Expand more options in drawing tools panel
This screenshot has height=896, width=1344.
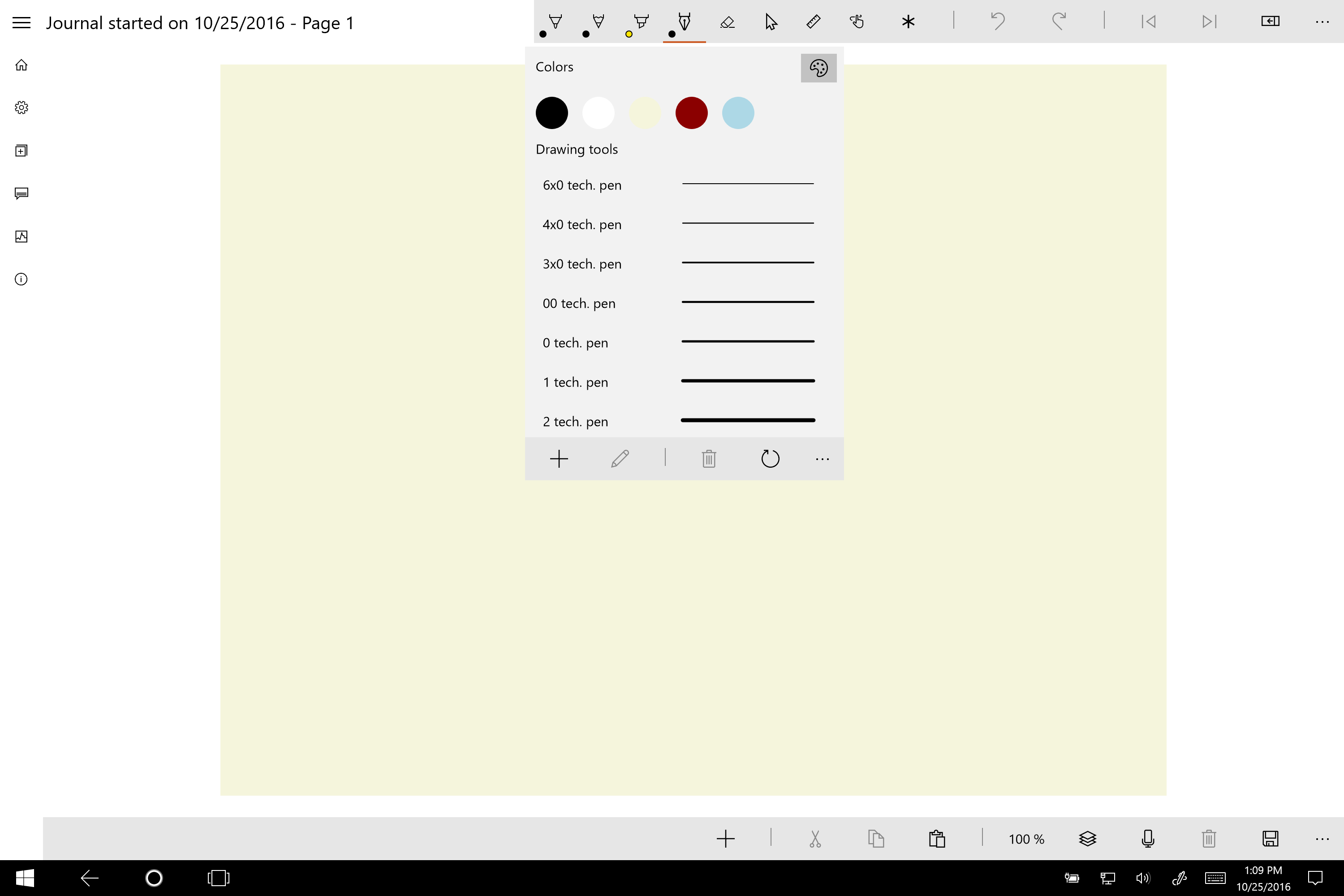tap(822, 459)
